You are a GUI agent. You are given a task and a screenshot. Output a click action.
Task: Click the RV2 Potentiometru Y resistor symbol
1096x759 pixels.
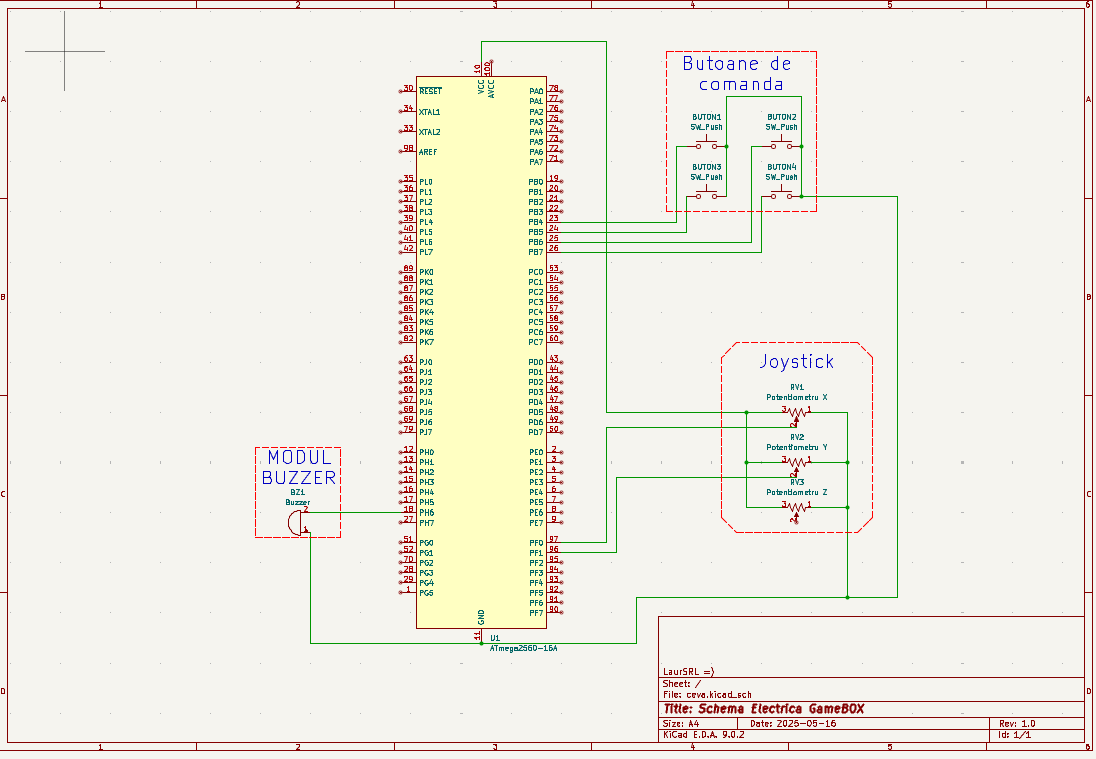797,462
